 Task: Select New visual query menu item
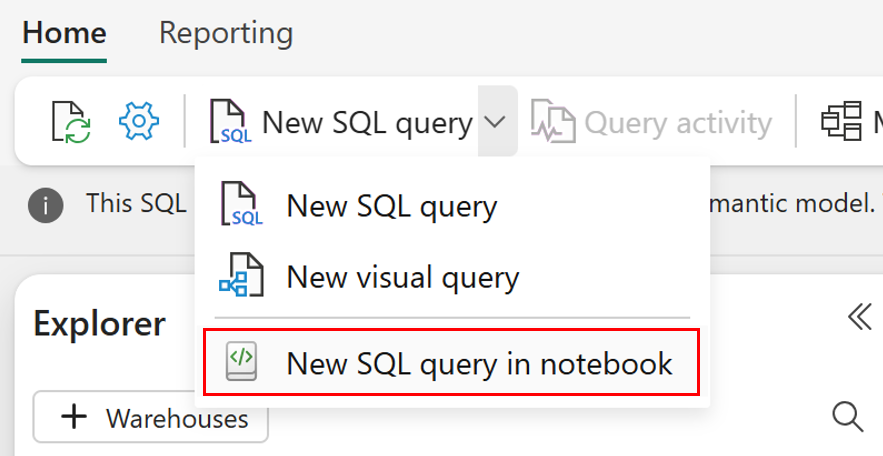click(x=402, y=276)
